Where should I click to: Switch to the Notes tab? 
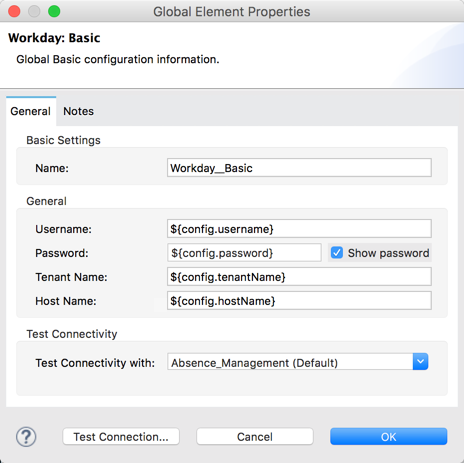point(78,111)
